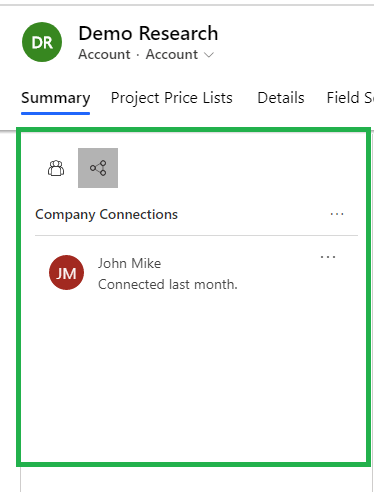Expand the Account form selector chevron

pyautogui.click(x=209, y=55)
